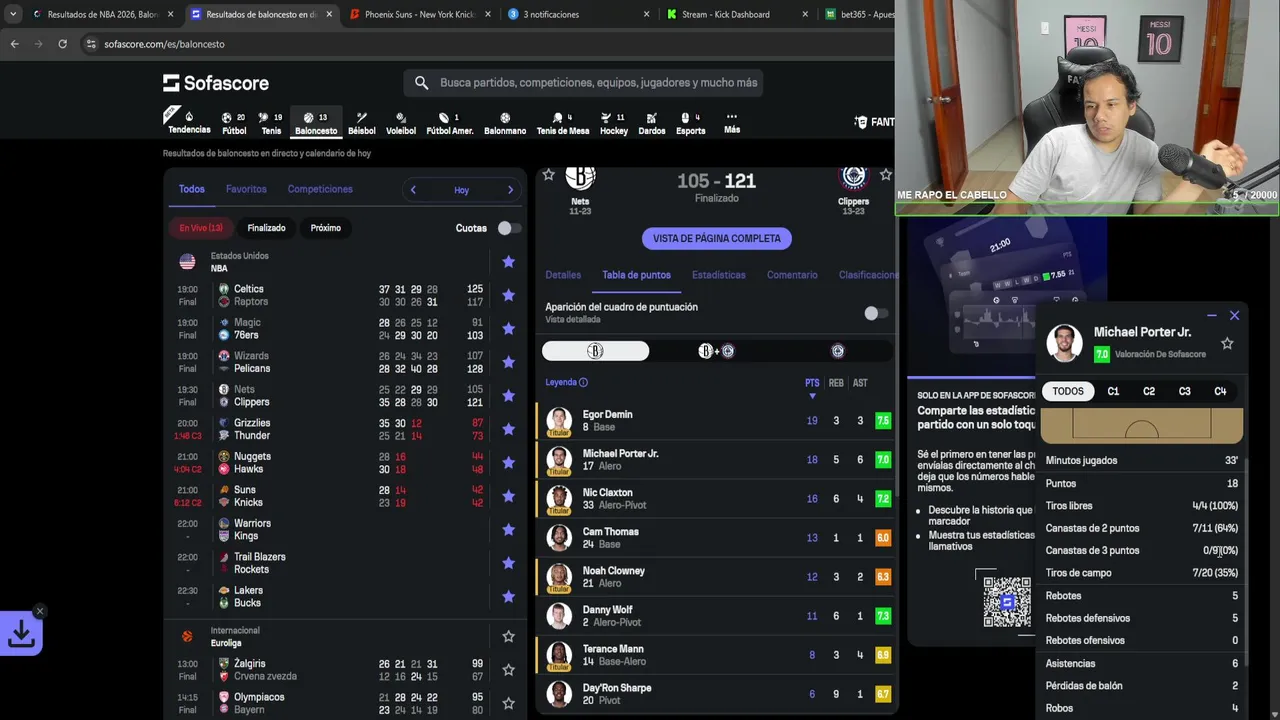Open the Detalles match tab
The image size is (1280, 720).
click(563, 275)
